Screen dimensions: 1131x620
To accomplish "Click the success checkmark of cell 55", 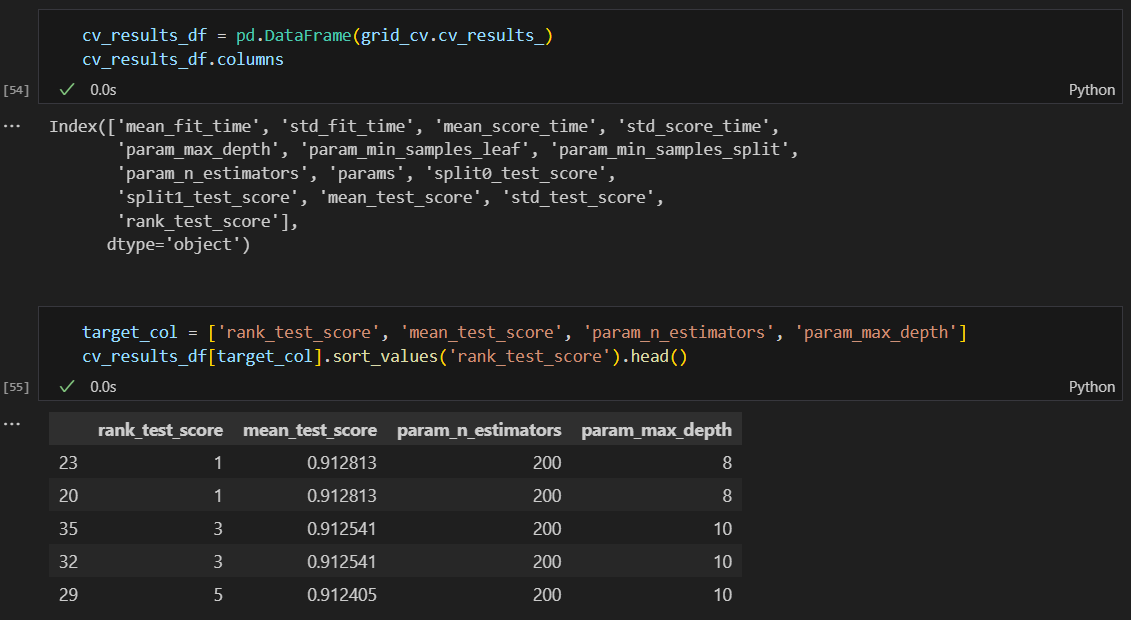I will pos(67,386).
